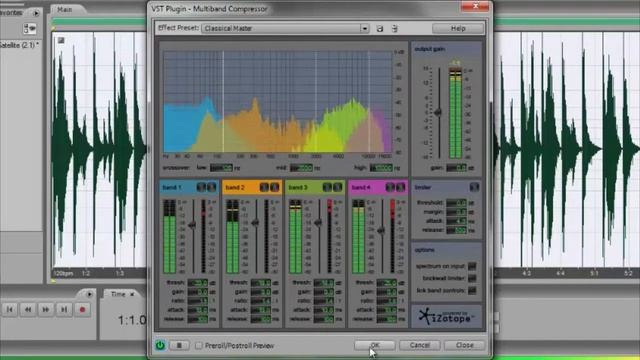Click small icon at waveform top-left corner
This screenshot has height=360, width=640.
pyautogui.click(x=61, y=40)
